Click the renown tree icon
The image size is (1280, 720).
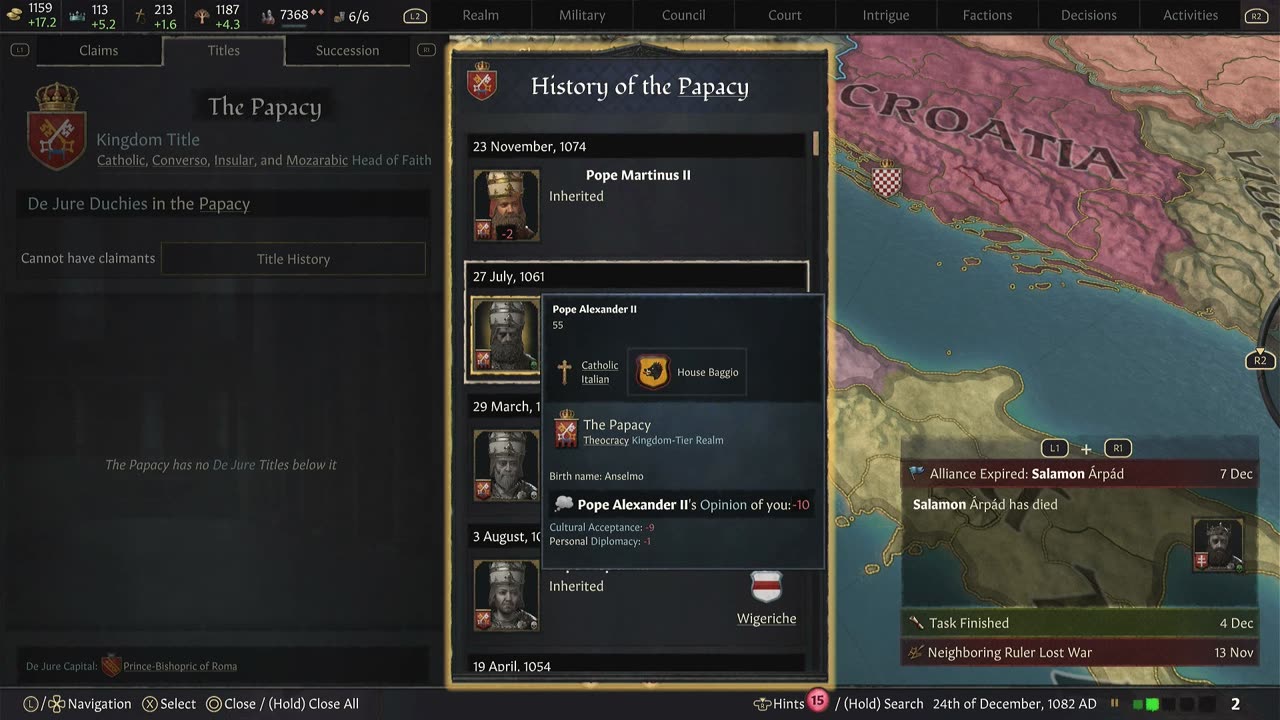pos(202,15)
